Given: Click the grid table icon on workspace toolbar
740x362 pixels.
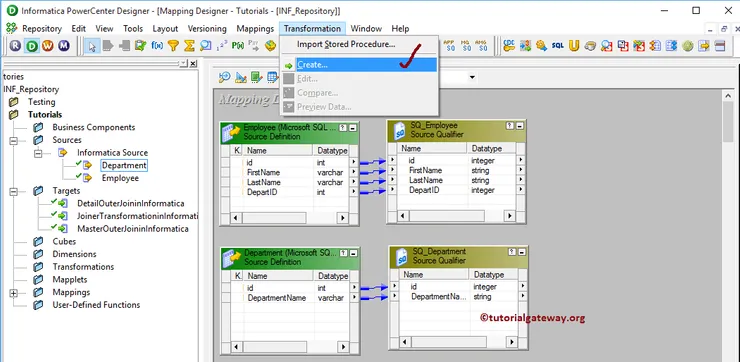Looking at the screenshot, I should click(272, 77).
